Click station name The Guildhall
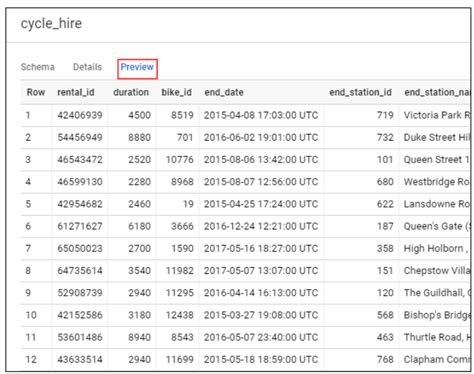The image size is (474, 374). [x=437, y=293]
